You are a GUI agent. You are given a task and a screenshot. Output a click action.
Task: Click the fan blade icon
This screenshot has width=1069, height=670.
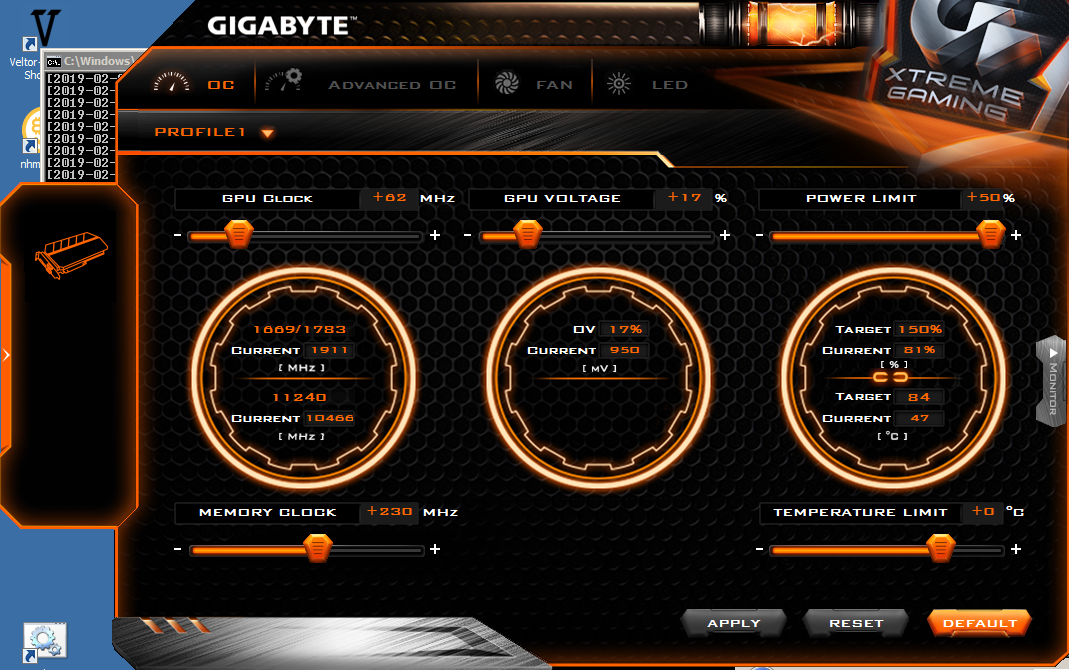click(507, 83)
